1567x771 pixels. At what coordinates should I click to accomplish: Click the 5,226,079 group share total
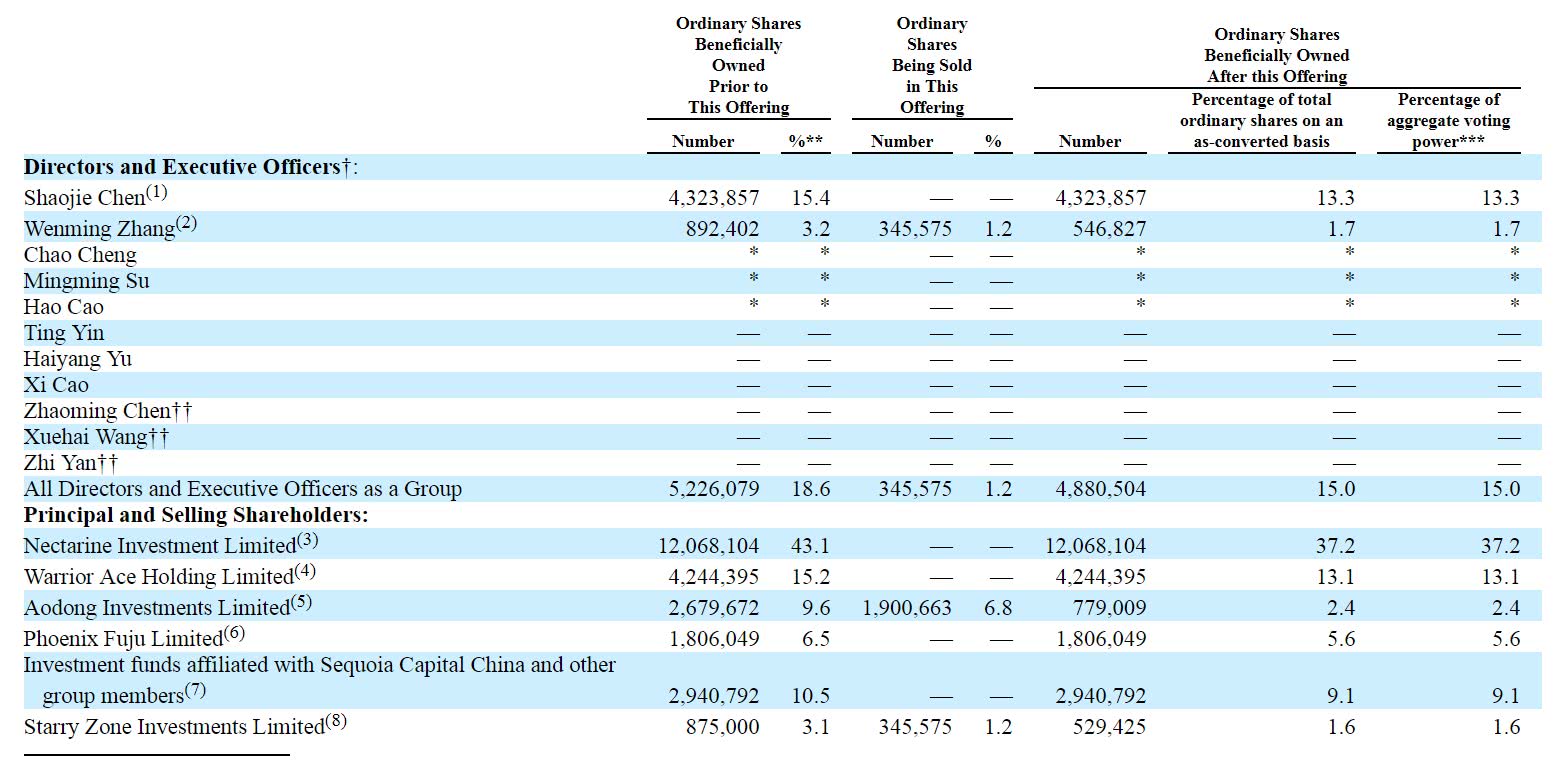point(714,489)
